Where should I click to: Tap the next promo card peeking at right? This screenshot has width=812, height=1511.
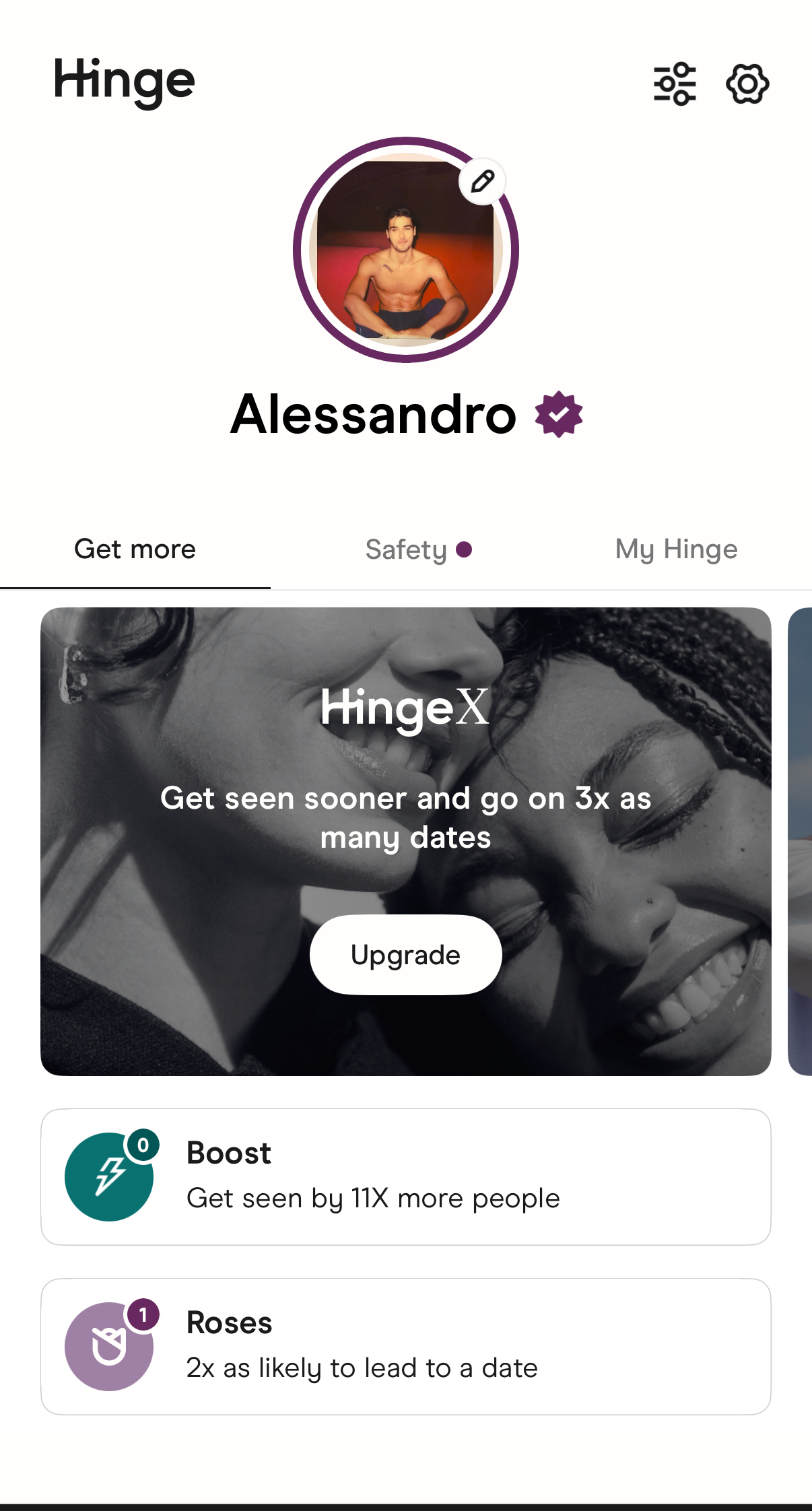[x=800, y=842]
